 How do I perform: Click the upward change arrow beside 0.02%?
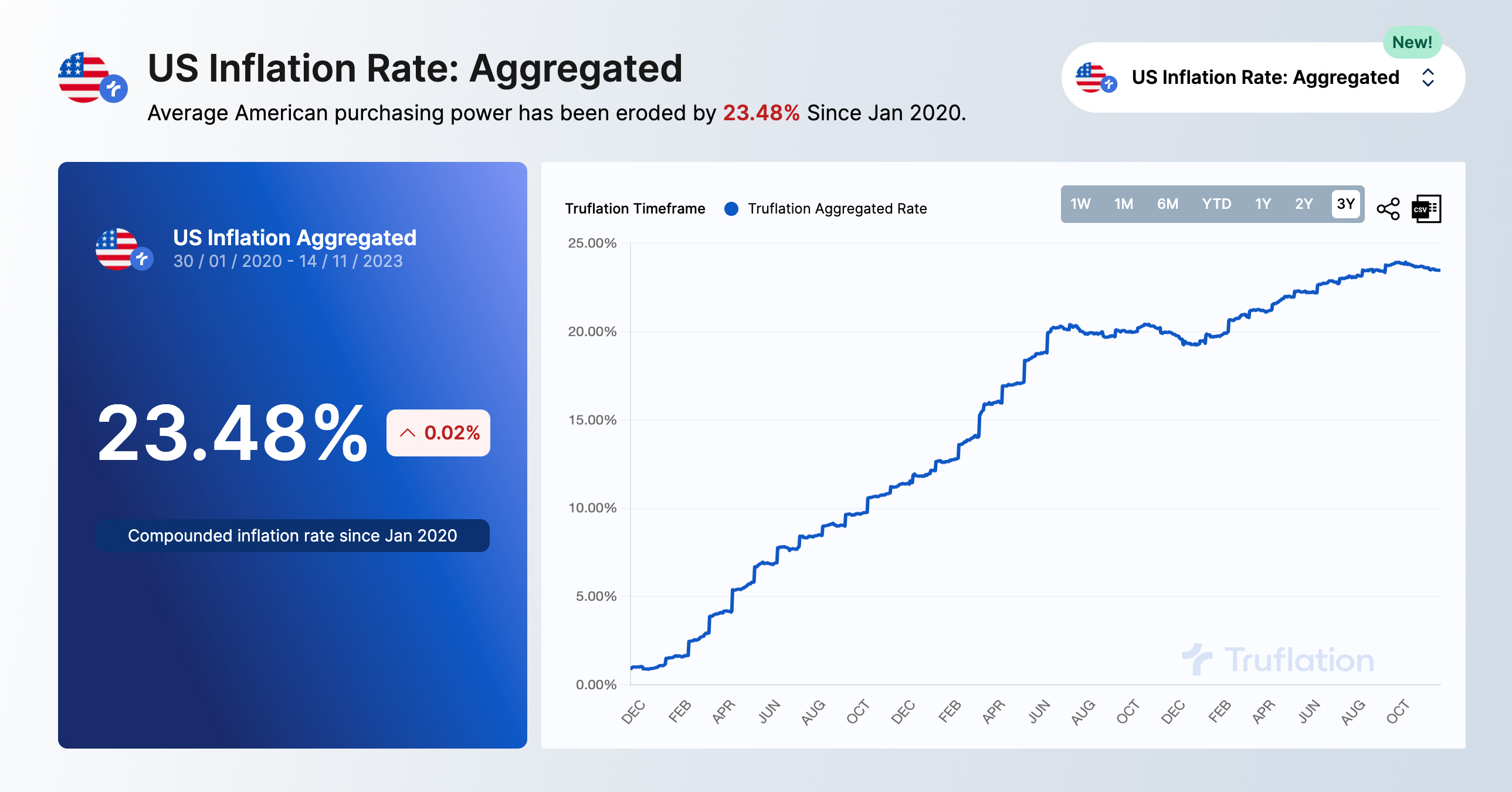(408, 434)
